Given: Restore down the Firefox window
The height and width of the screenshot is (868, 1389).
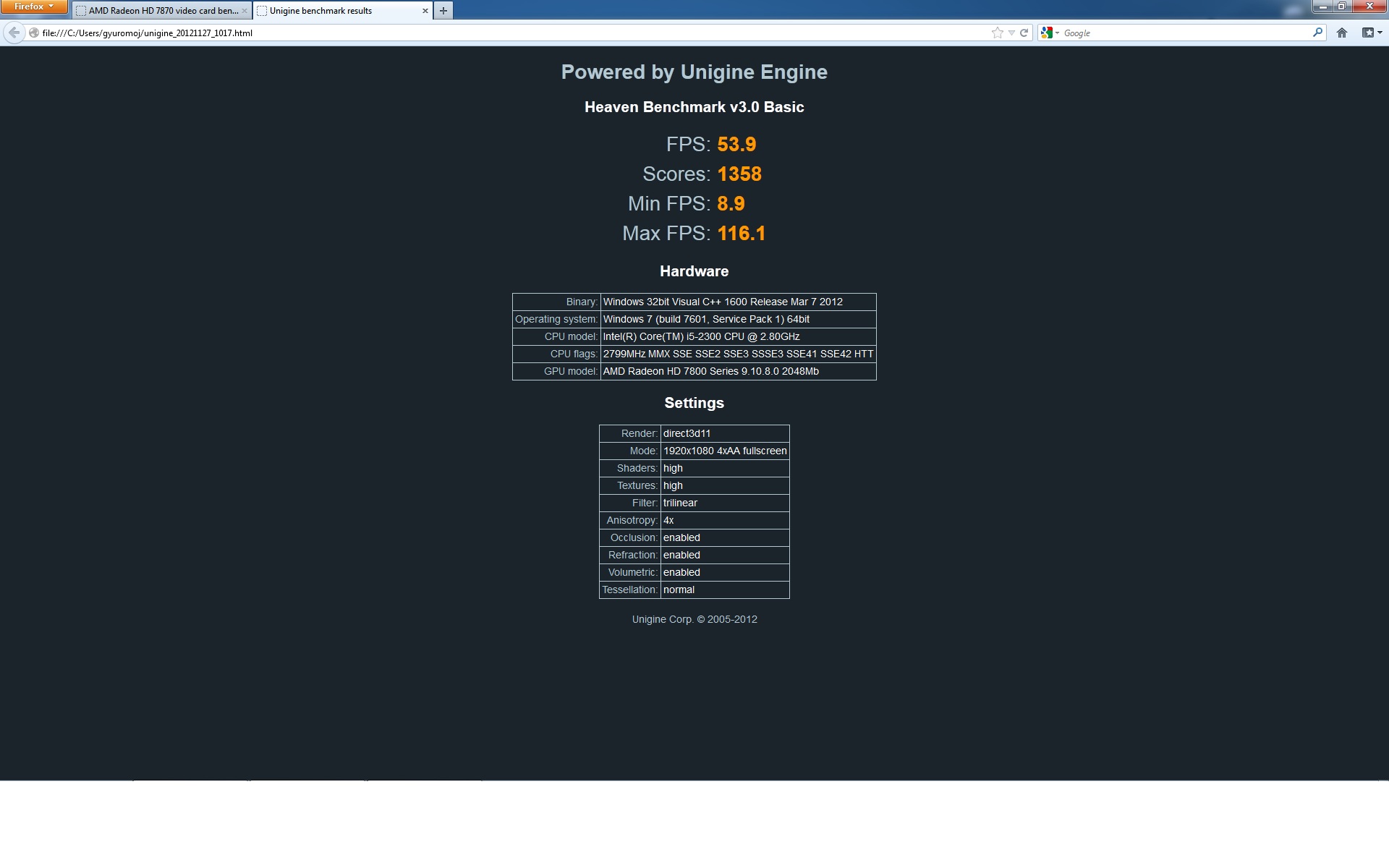Looking at the screenshot, I should tap(1341, 6).
